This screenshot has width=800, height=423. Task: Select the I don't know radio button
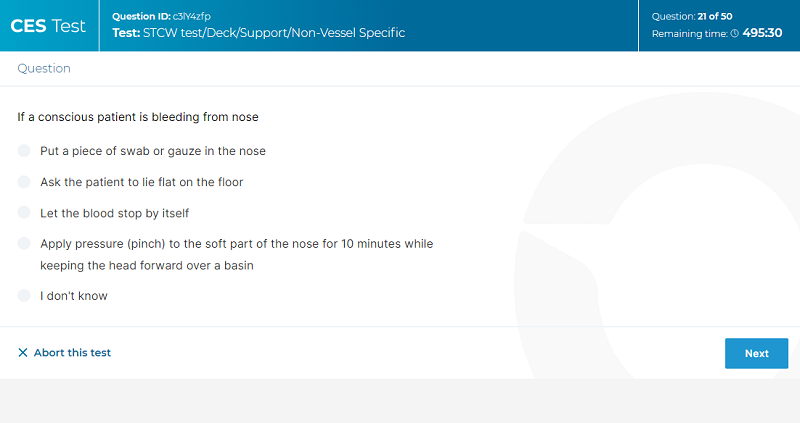point(24,295)
